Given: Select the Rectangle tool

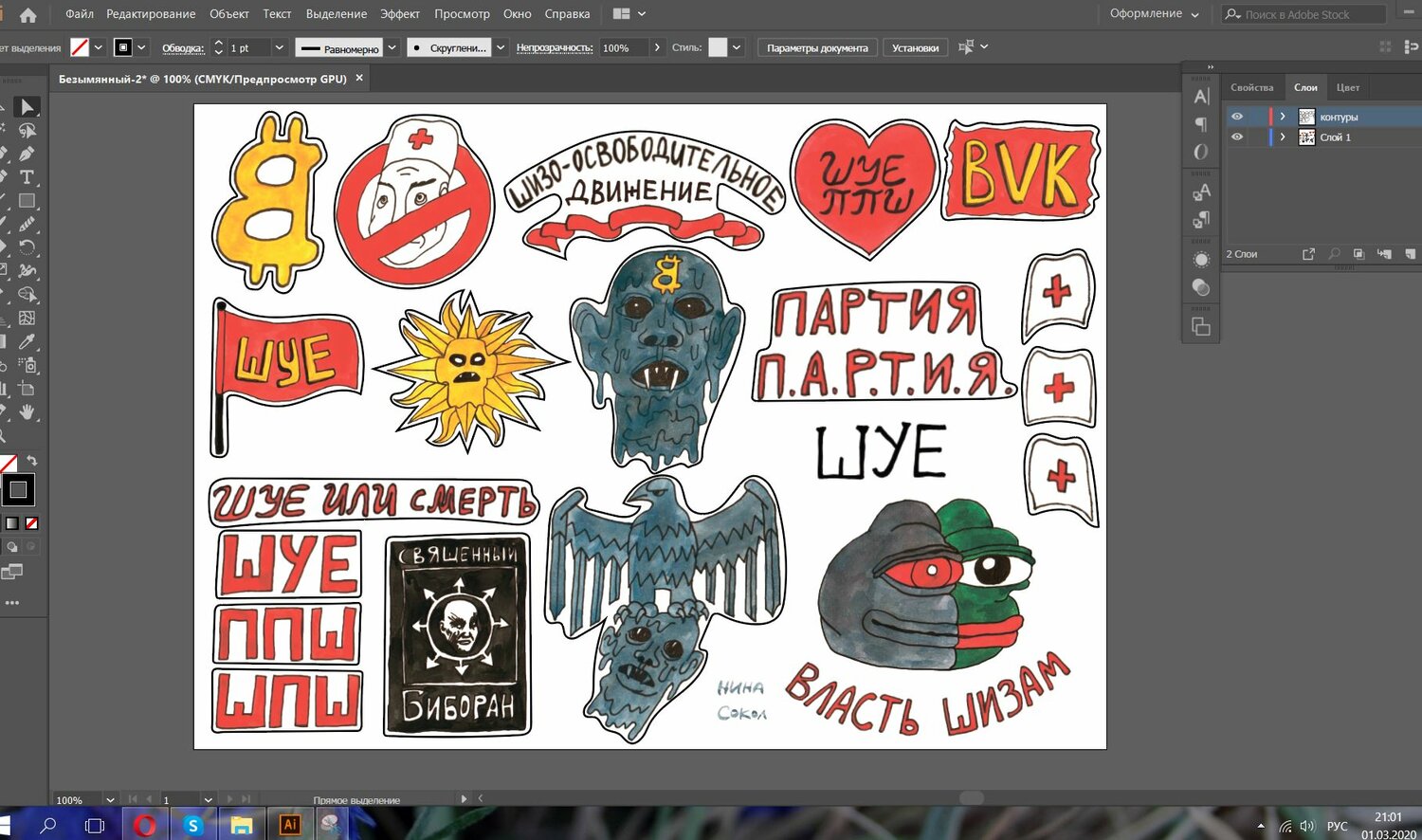Looking at the screenshot, I should pyautogui.click(x=27, y=201).
